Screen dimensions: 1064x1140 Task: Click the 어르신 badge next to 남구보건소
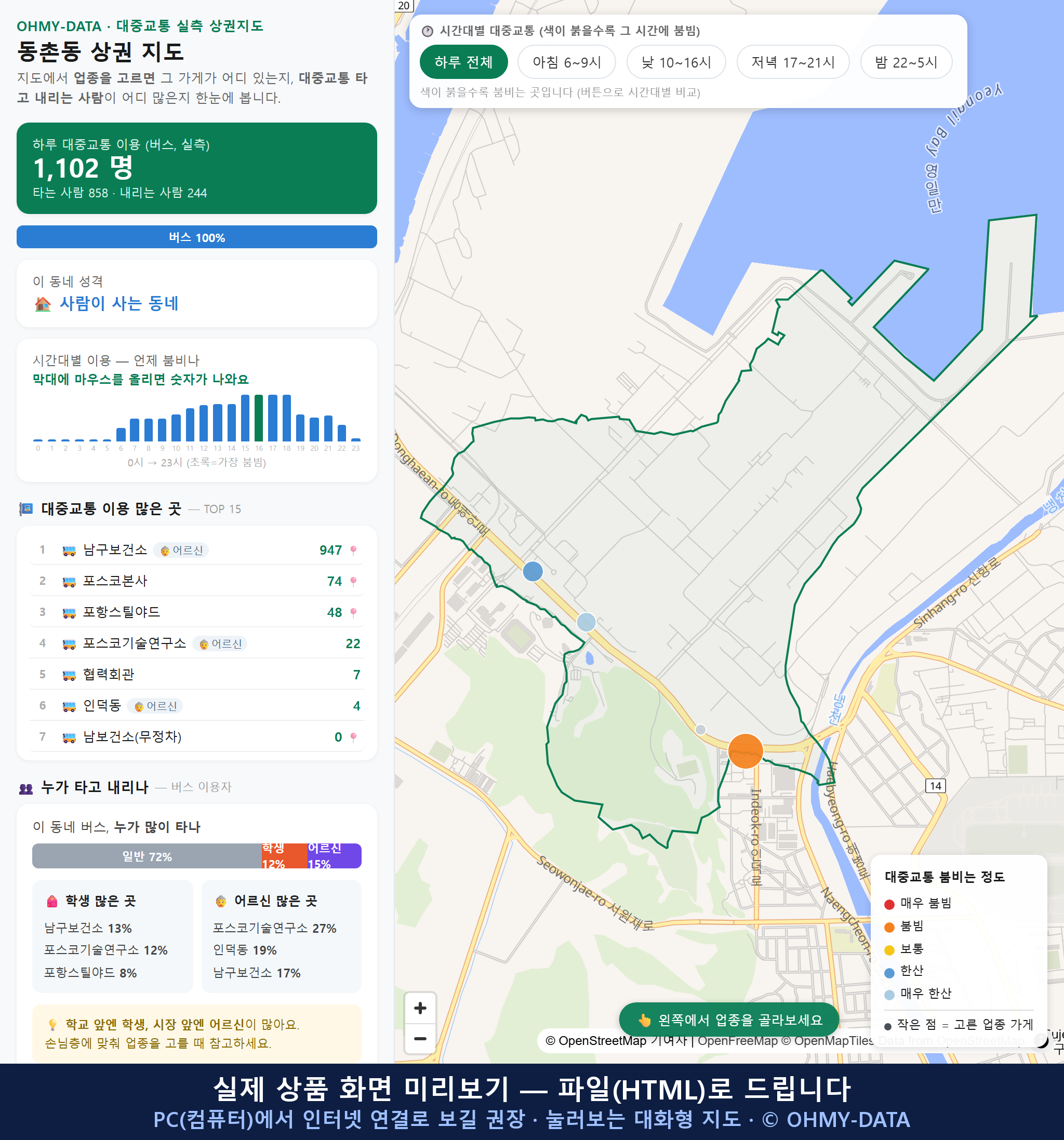click(181, 551)
